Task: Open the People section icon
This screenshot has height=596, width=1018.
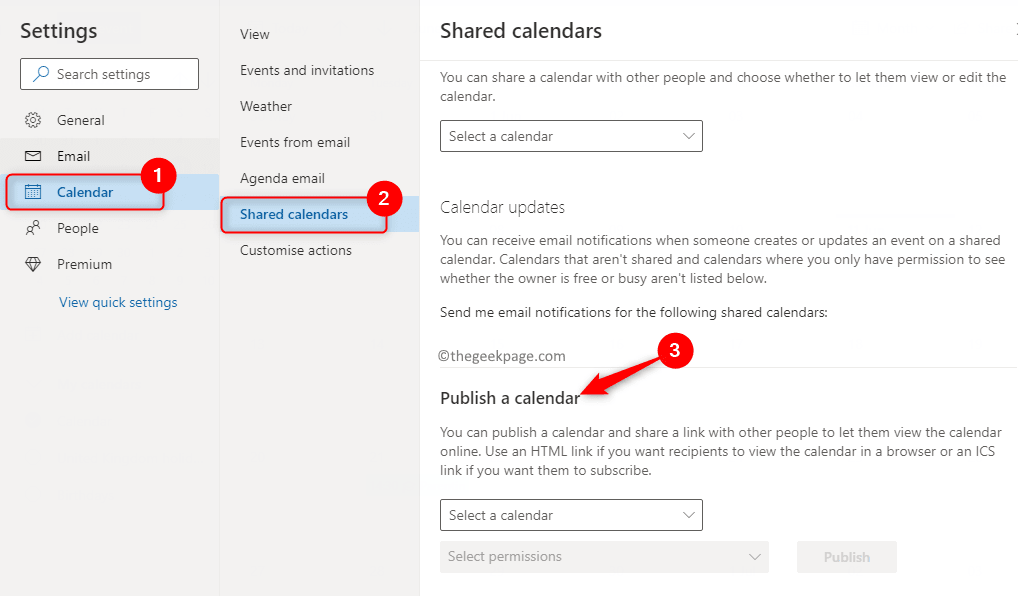Action: tap(31, 228)
